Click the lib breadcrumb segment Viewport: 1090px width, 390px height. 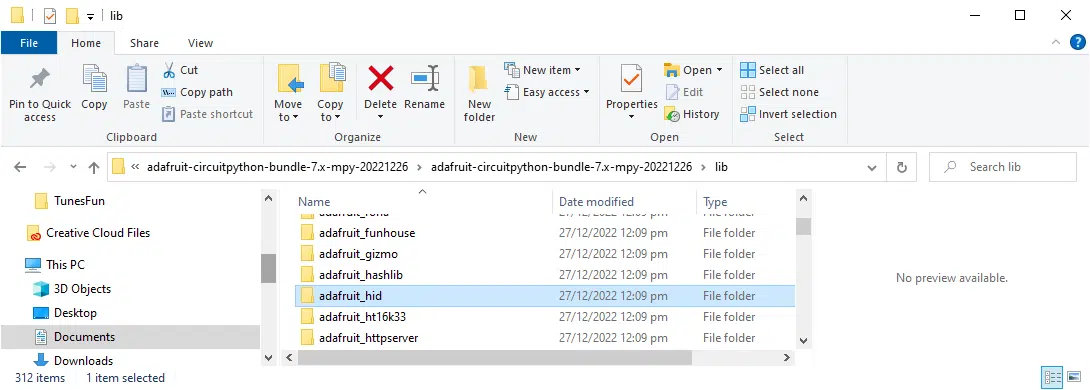pyautogui.click(x=722, y=167)
